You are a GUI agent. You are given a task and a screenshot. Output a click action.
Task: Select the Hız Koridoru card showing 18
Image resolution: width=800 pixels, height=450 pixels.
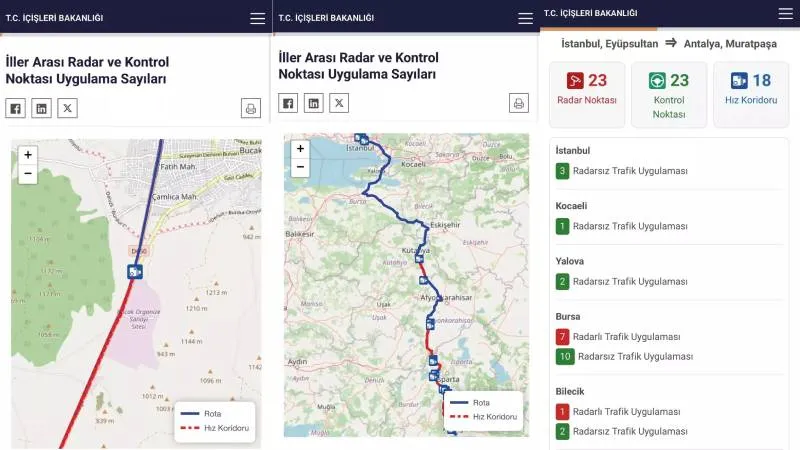point(750,93)
